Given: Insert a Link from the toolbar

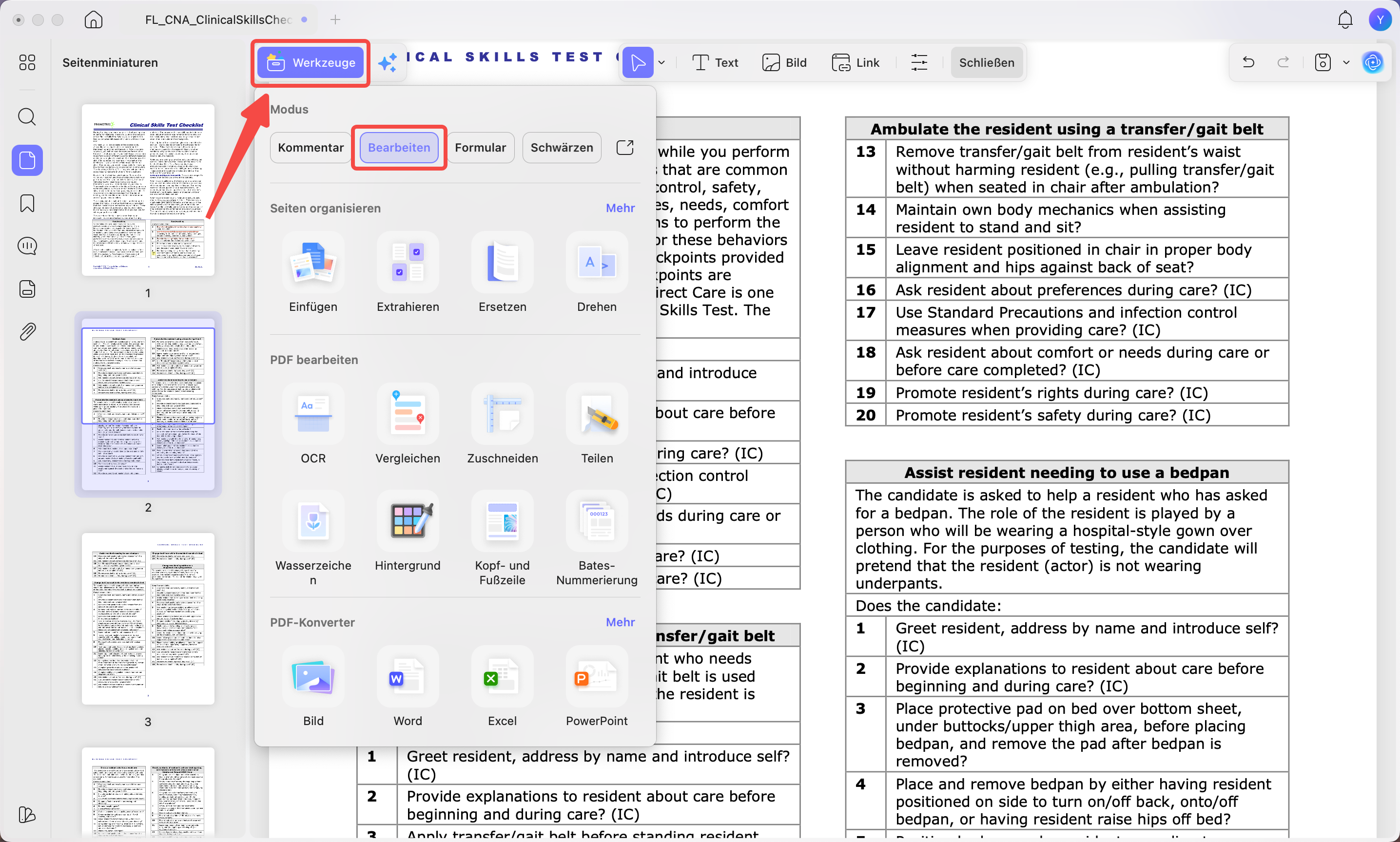Looking at the screenshot, I should pos(855,62).
